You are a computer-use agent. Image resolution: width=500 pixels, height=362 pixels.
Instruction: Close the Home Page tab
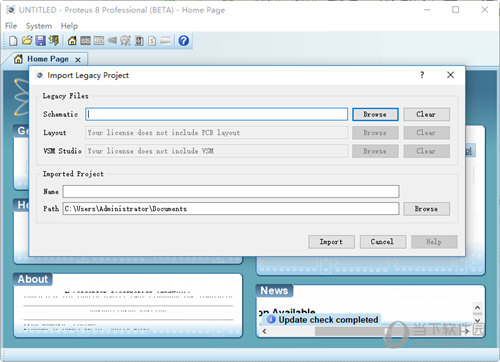coord(78,60)
